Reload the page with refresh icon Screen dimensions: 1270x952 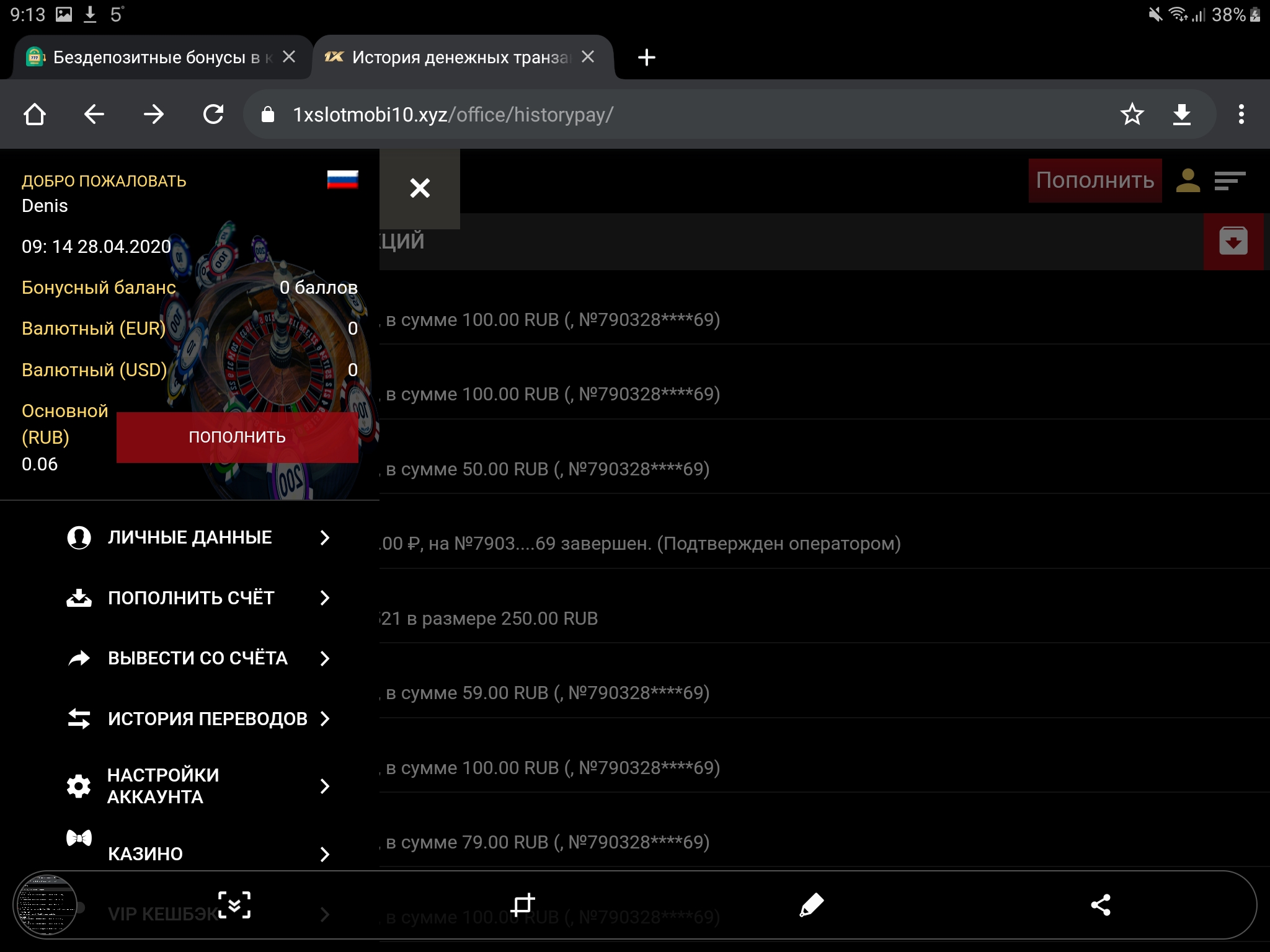coord(213,115)
